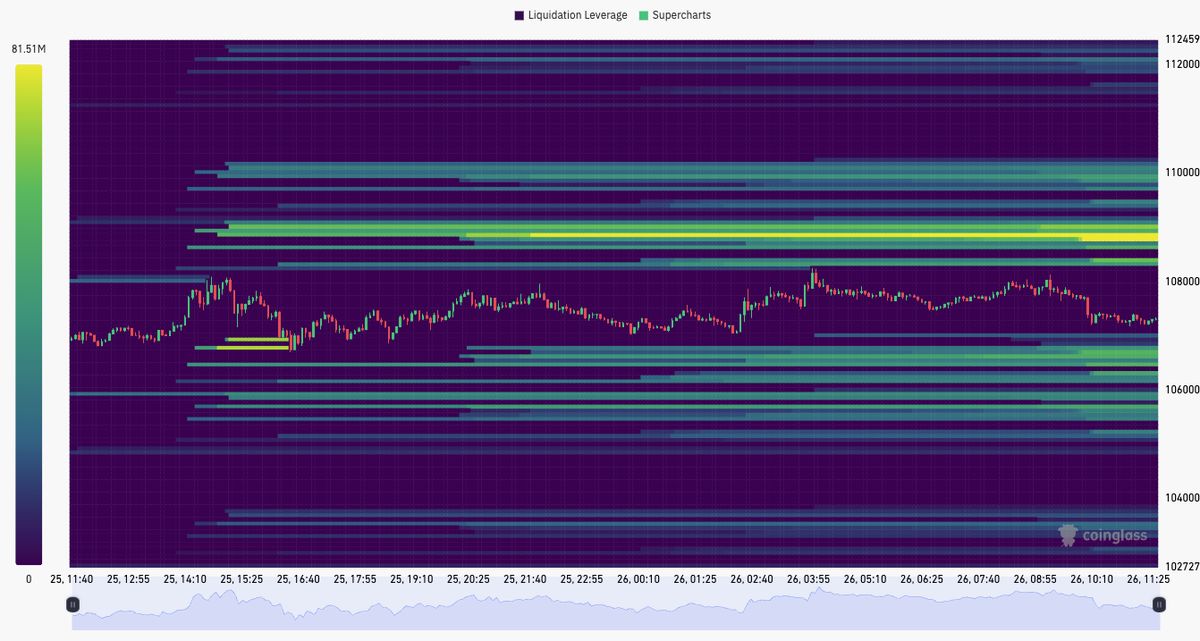This screenshot has height=641, width=1200.
Task: Click the 26, 02:40 time label
Action: tap(752, 579)
